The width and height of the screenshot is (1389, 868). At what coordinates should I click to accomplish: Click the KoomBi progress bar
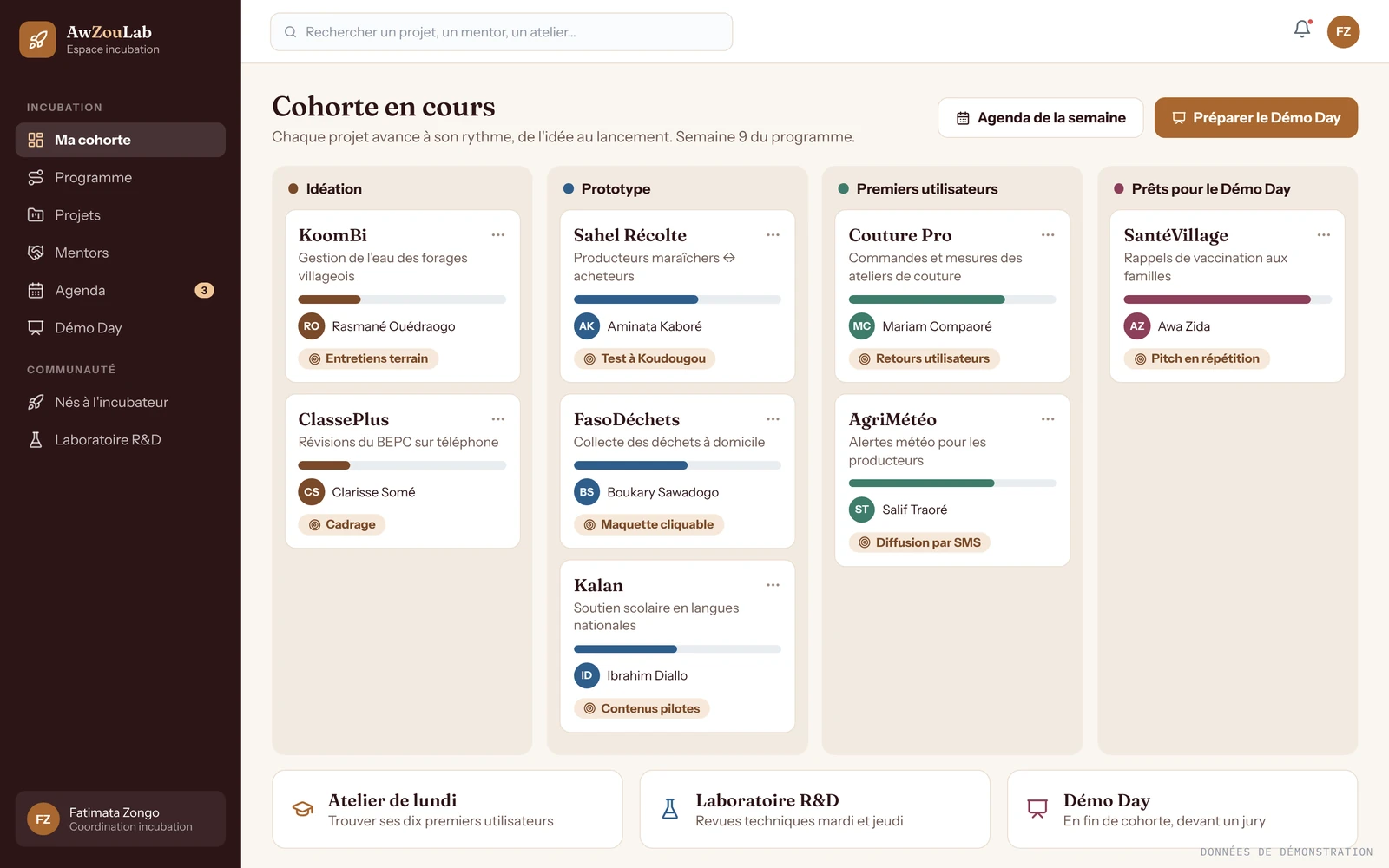coord(402,299)
